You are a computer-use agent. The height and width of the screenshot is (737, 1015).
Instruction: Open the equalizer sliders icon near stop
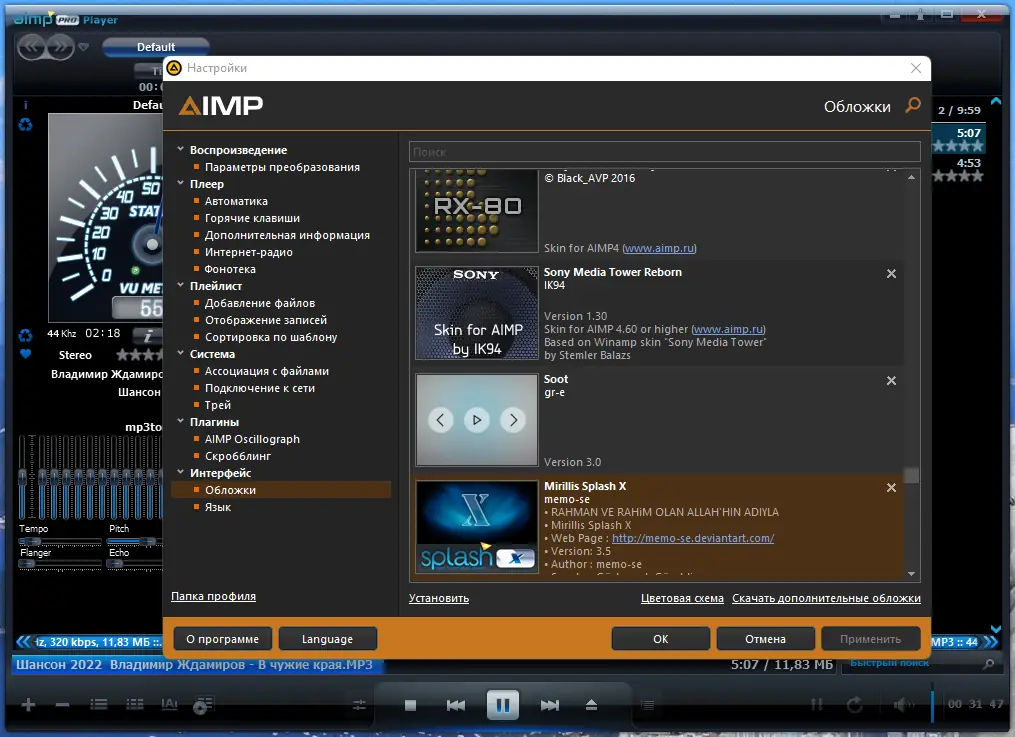pos(359,705)
